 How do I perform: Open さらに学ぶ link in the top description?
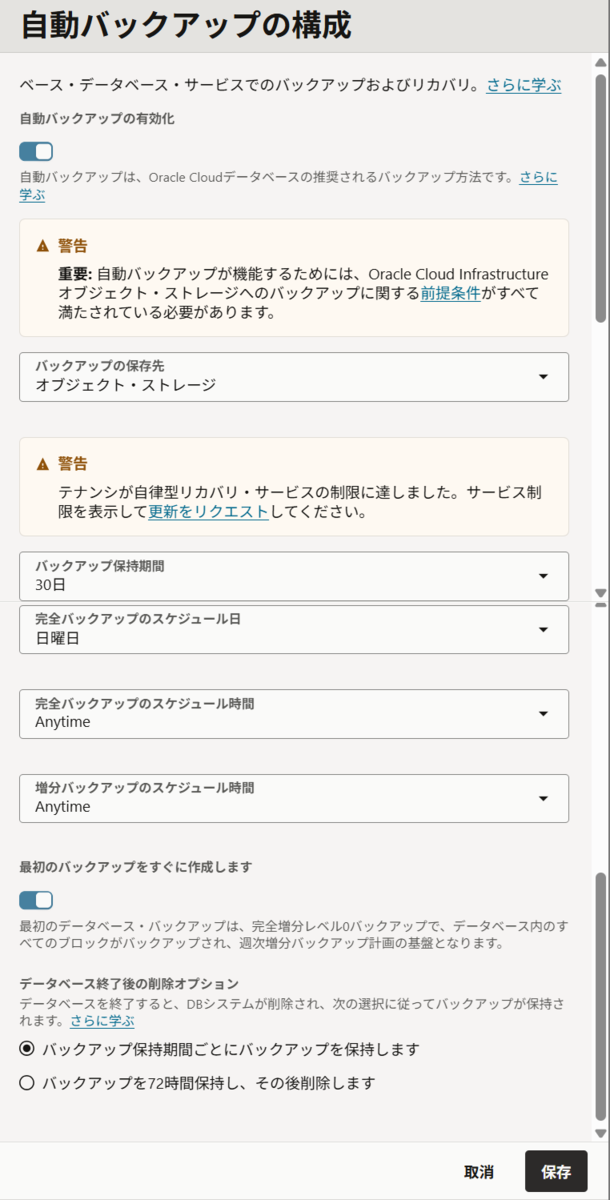524,86
